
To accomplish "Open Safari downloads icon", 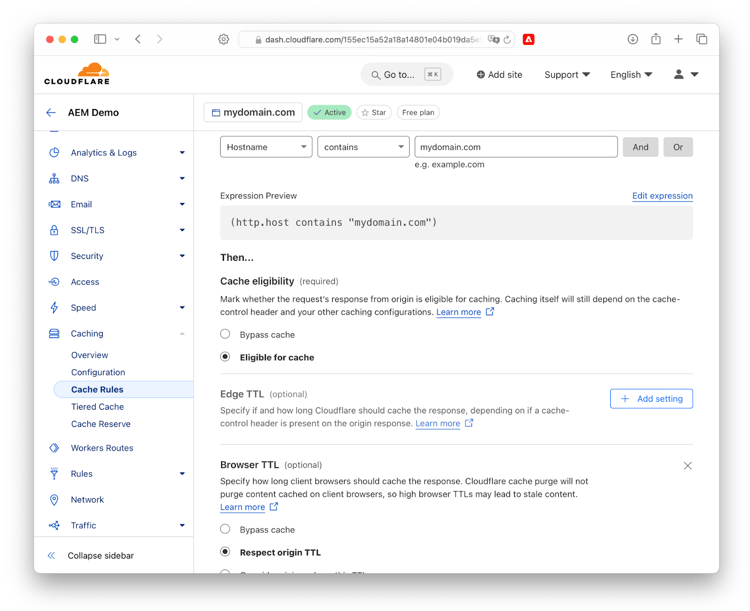I will coord(633,39).
